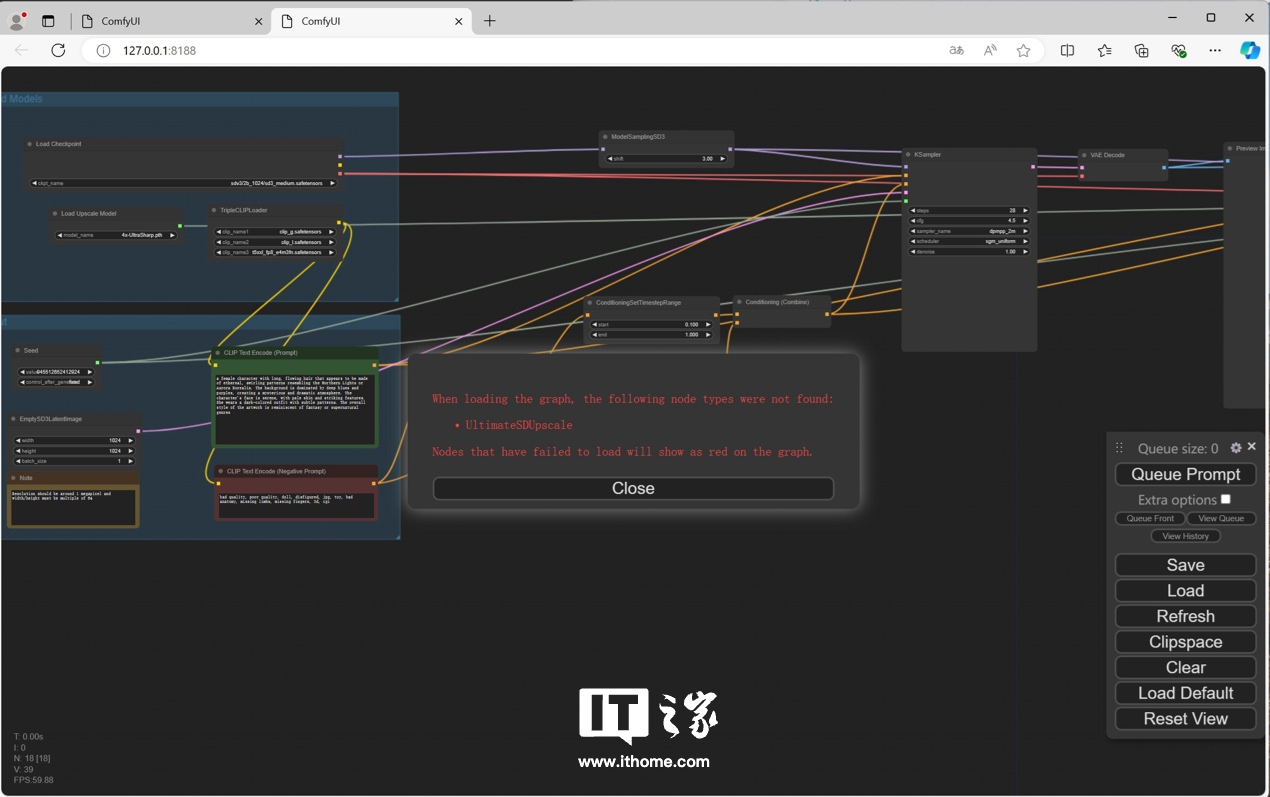Click the Load Upscale Model collapse icon
This screenshot has height=797, width=1270.
pyautogui.click(x=54, y=214)
